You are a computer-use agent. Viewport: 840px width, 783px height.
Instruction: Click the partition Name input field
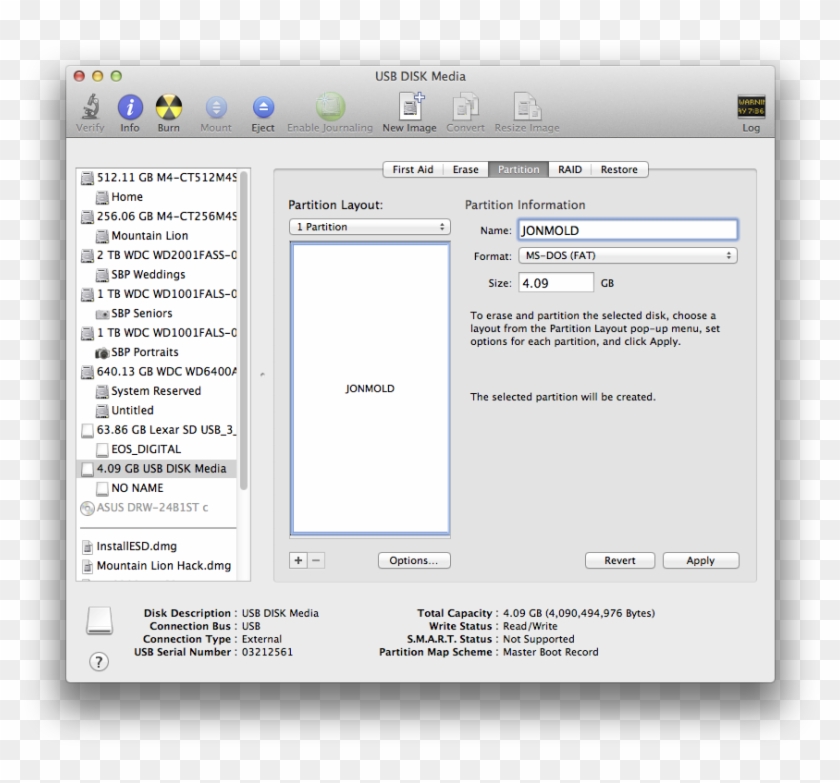click(x=627, y=229)
